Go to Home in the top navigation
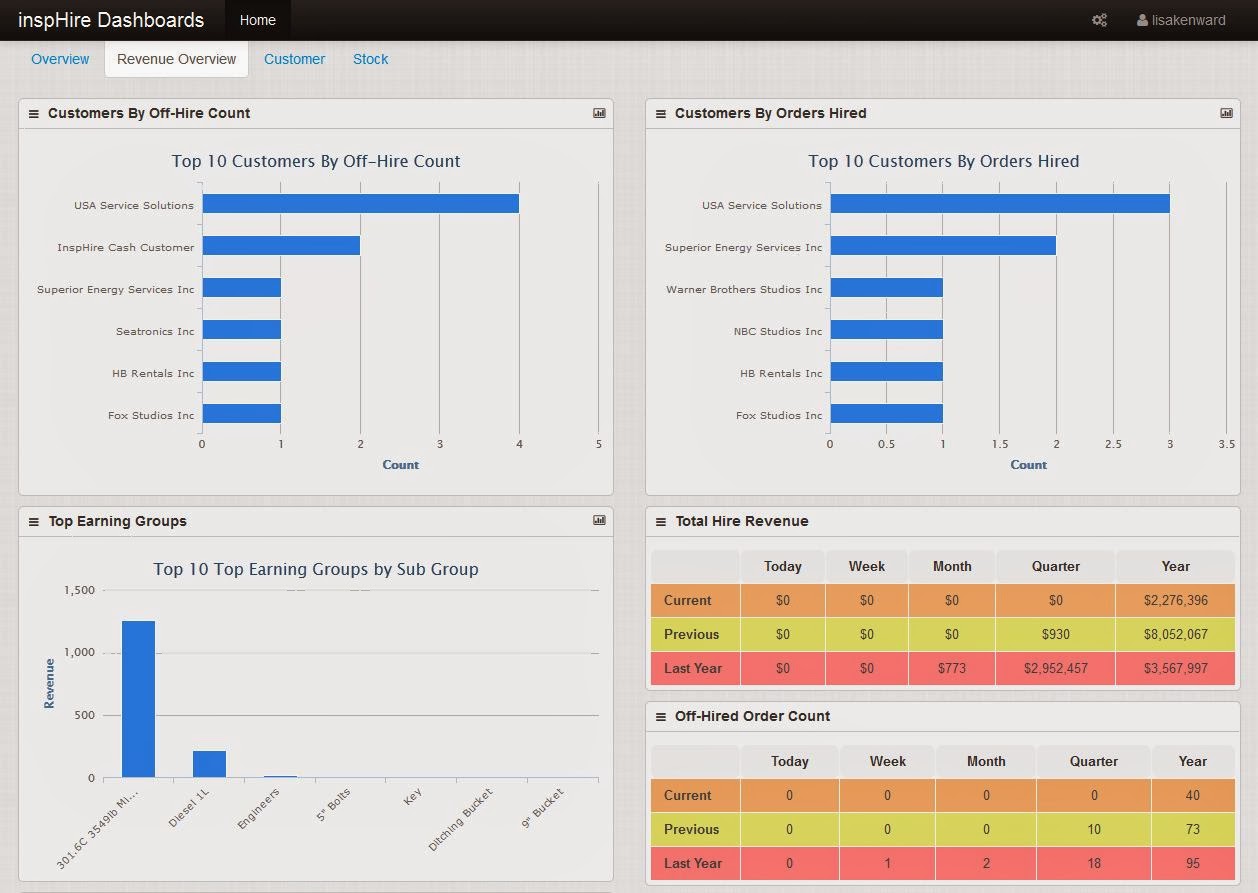Viewport: 1258px width, 893px height. (x=258, y=20)
